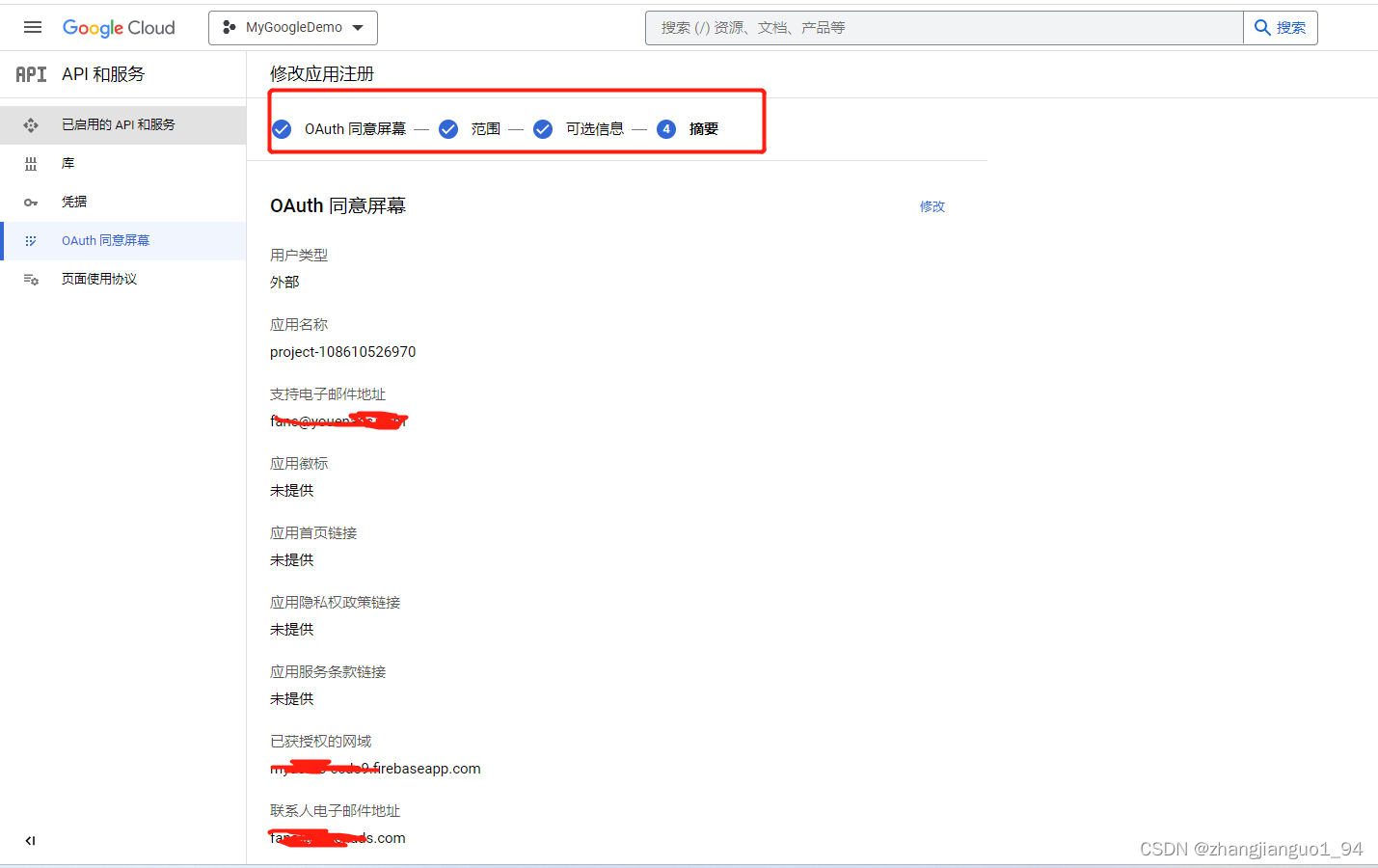Select the 凭据 key icon
Viewport: 1378px width, 868px height.
pyautogui.click(x=30, y=202)
